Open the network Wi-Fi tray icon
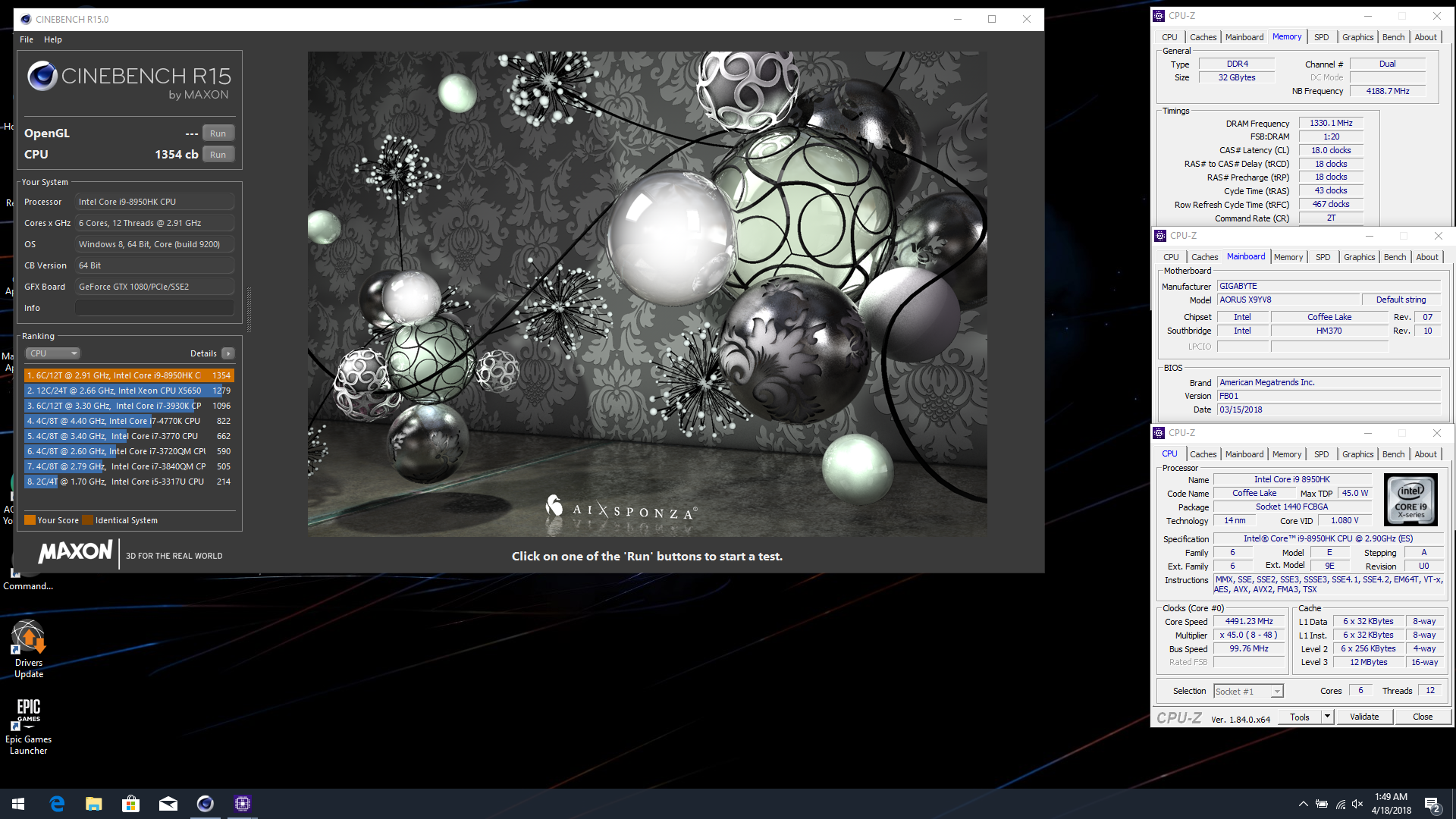1456x819 pixels. pos(1341,804)
